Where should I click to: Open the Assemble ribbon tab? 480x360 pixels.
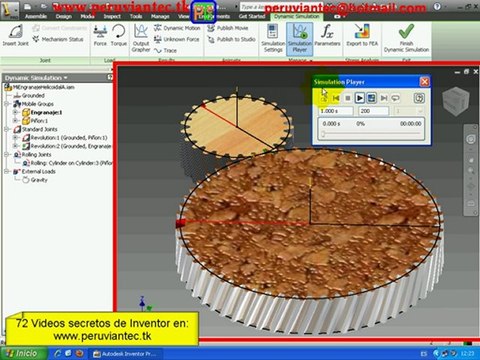(x=36, y=16)
